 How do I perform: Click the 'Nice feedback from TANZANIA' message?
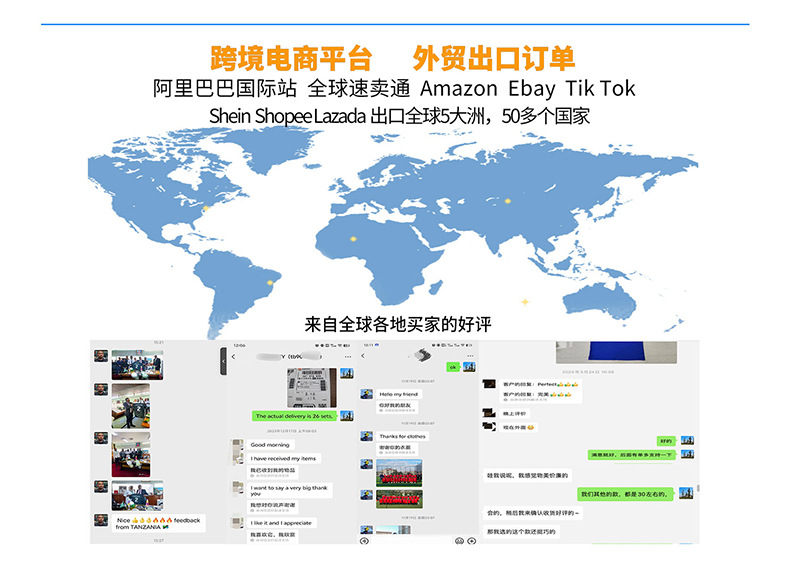158,524
